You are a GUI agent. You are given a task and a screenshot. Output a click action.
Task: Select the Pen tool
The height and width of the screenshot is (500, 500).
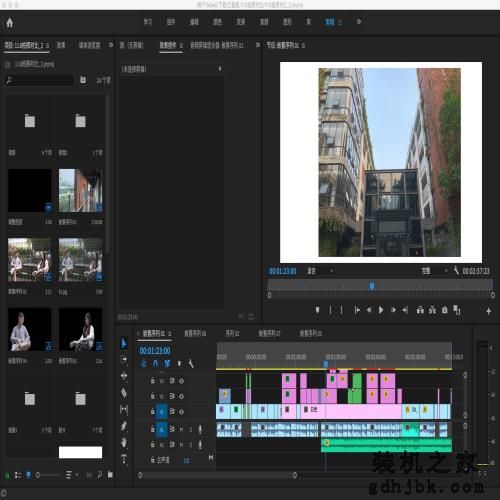pyautogui.click(x=124, y=426)
